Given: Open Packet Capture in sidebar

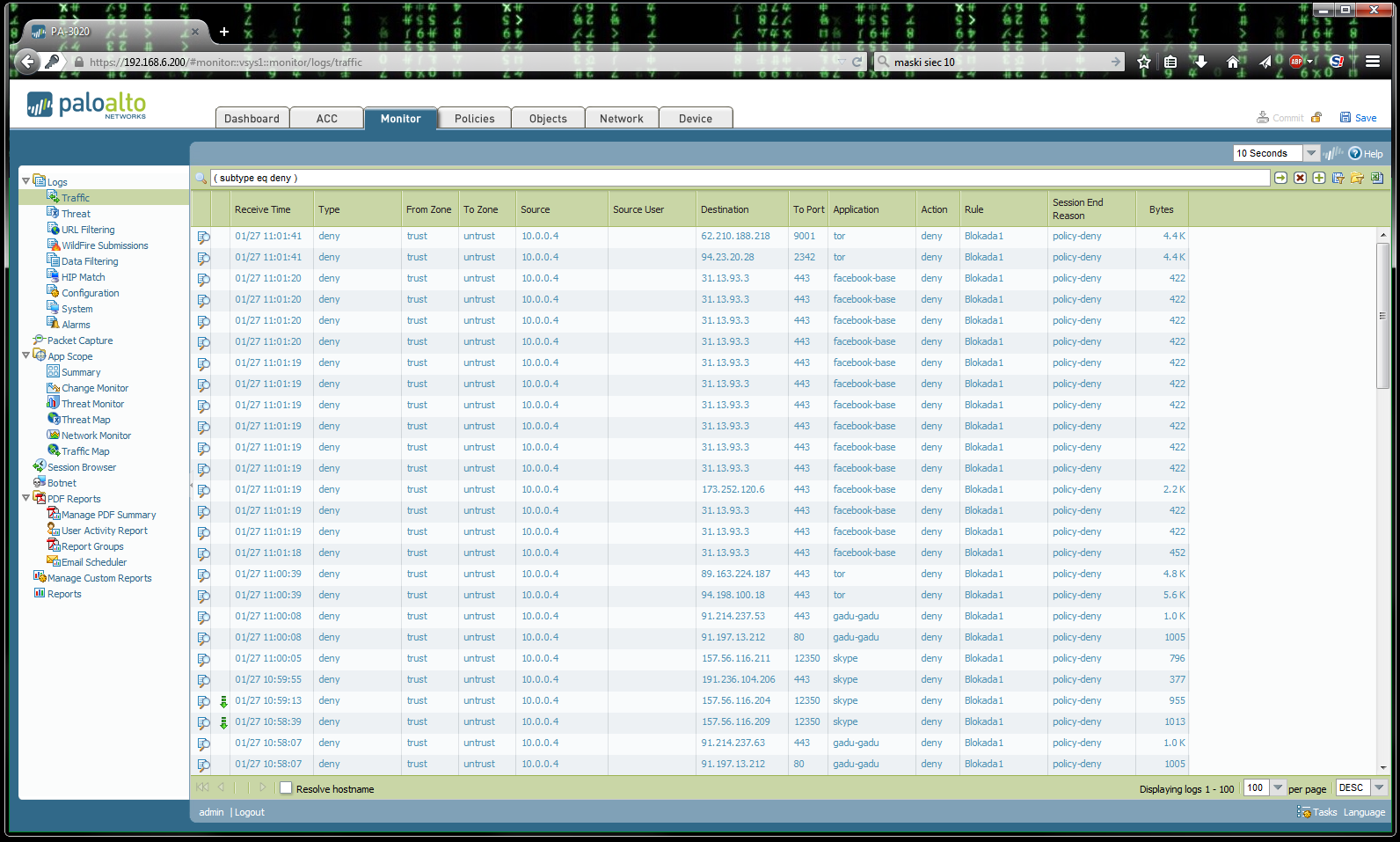Looking at the screenshot, I should pyautogui.click(x=80, y=340).
